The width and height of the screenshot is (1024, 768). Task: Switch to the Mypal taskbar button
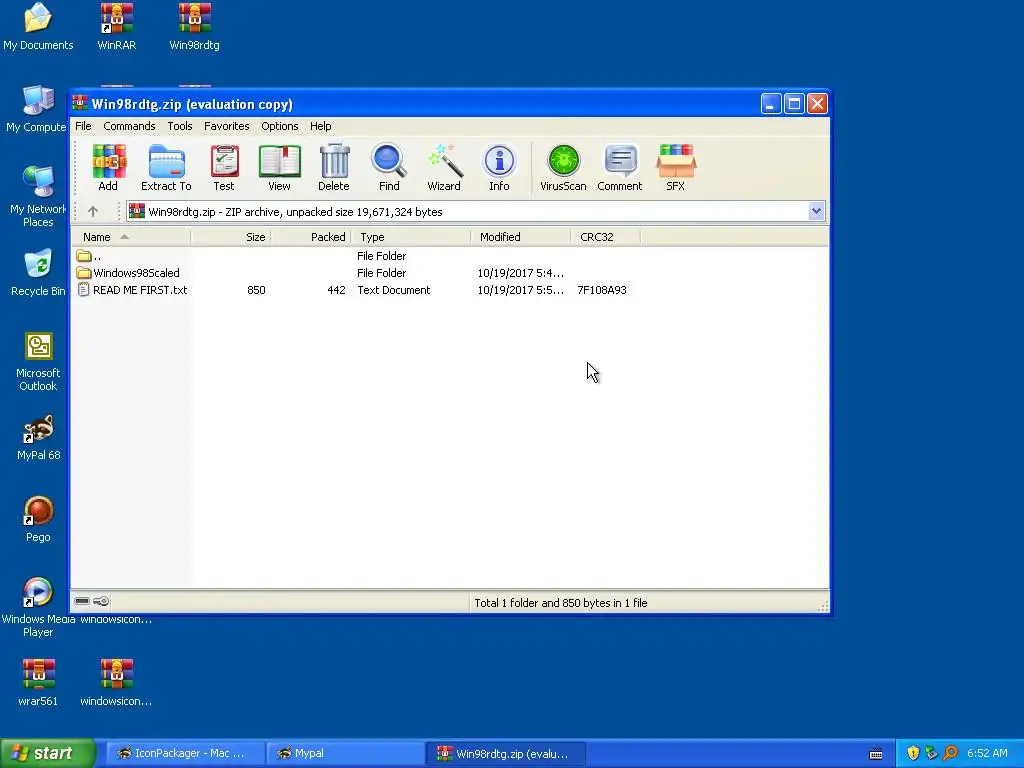345,753
